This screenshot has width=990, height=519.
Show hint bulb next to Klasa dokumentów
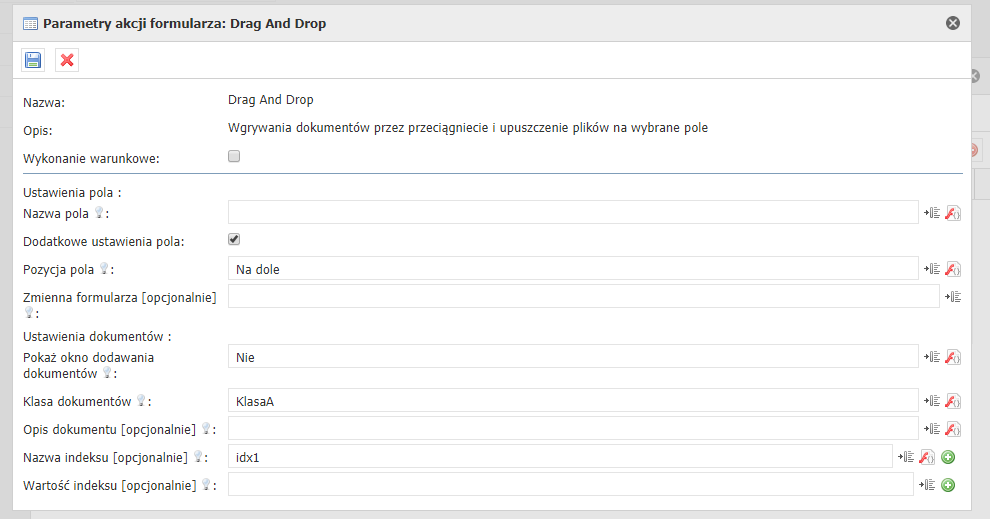coord(141,400)
